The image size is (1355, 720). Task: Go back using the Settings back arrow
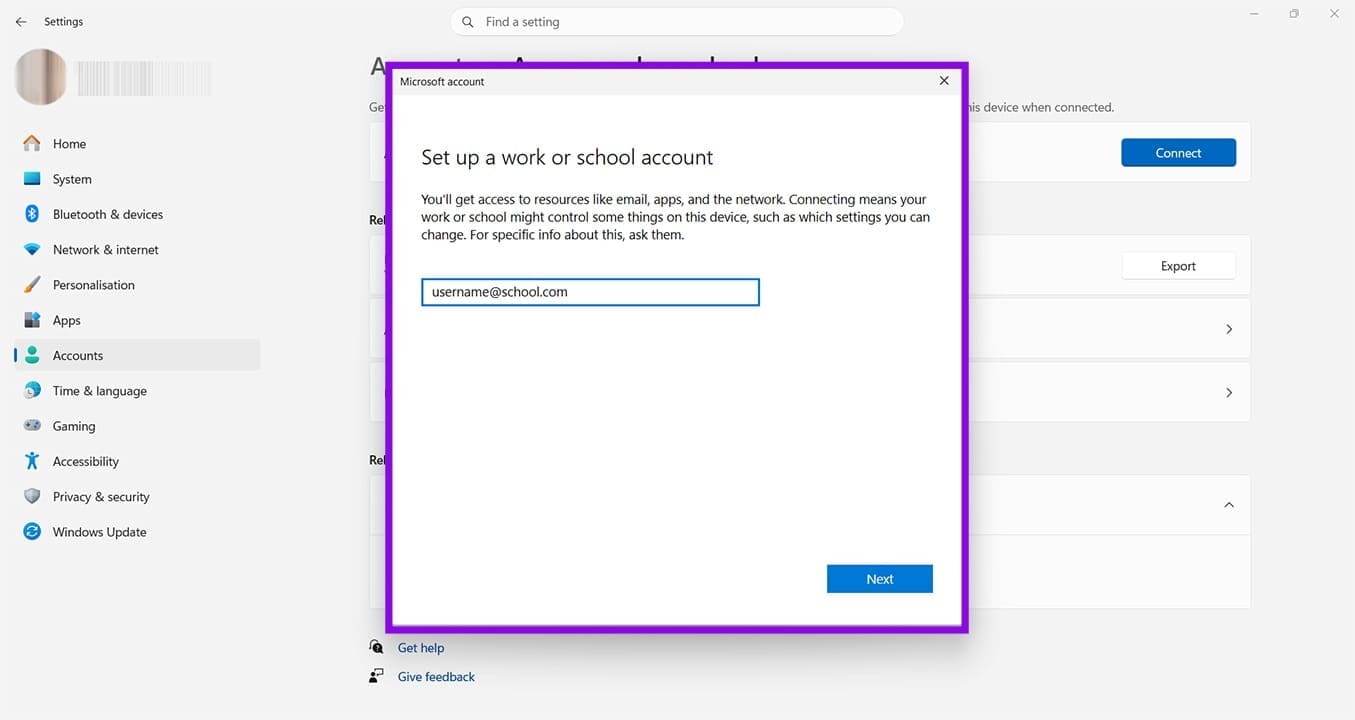click(x=21, y=21)
